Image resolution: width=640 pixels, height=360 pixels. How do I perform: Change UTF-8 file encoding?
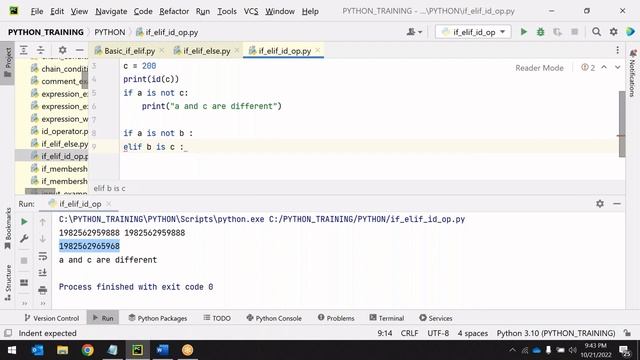coord(438,333)
